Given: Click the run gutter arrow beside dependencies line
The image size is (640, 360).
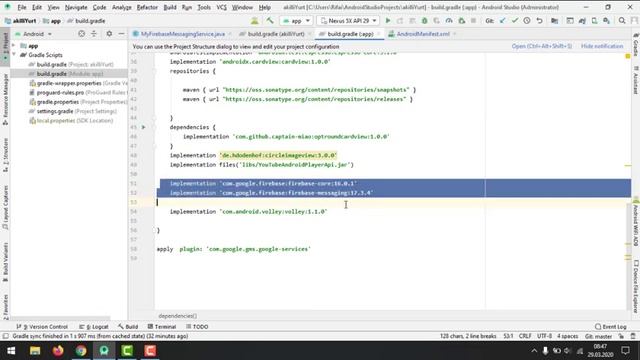Looking at the screenshot, I should (143, 127).
